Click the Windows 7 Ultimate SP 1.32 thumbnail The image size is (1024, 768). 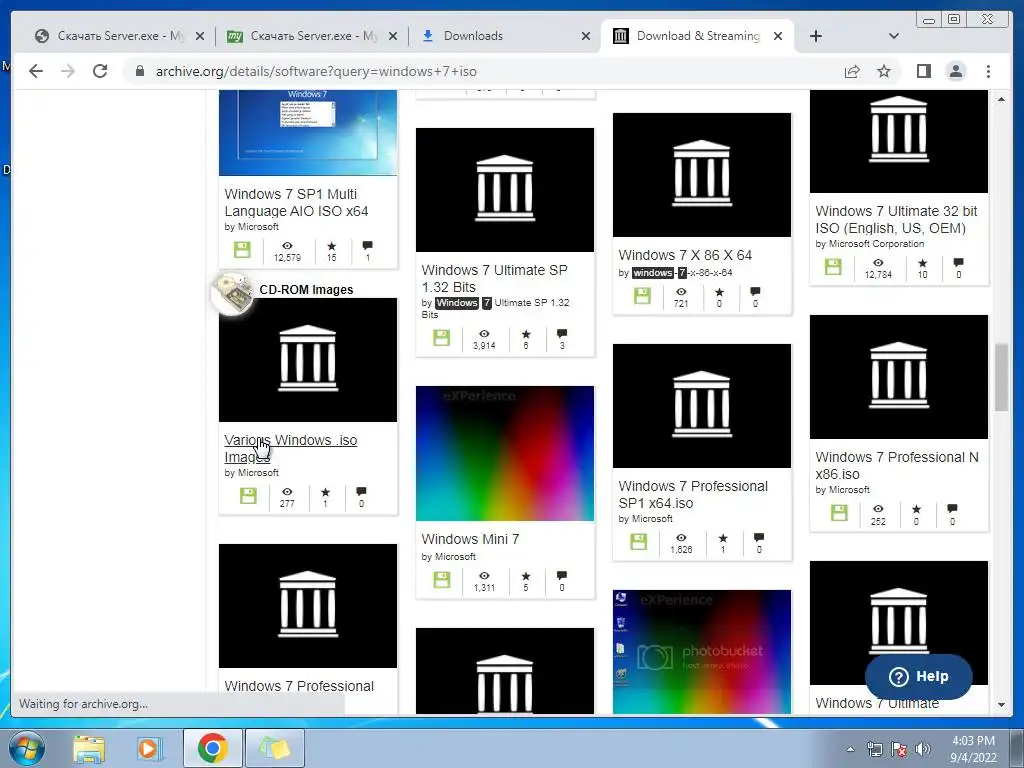point(505,189)
